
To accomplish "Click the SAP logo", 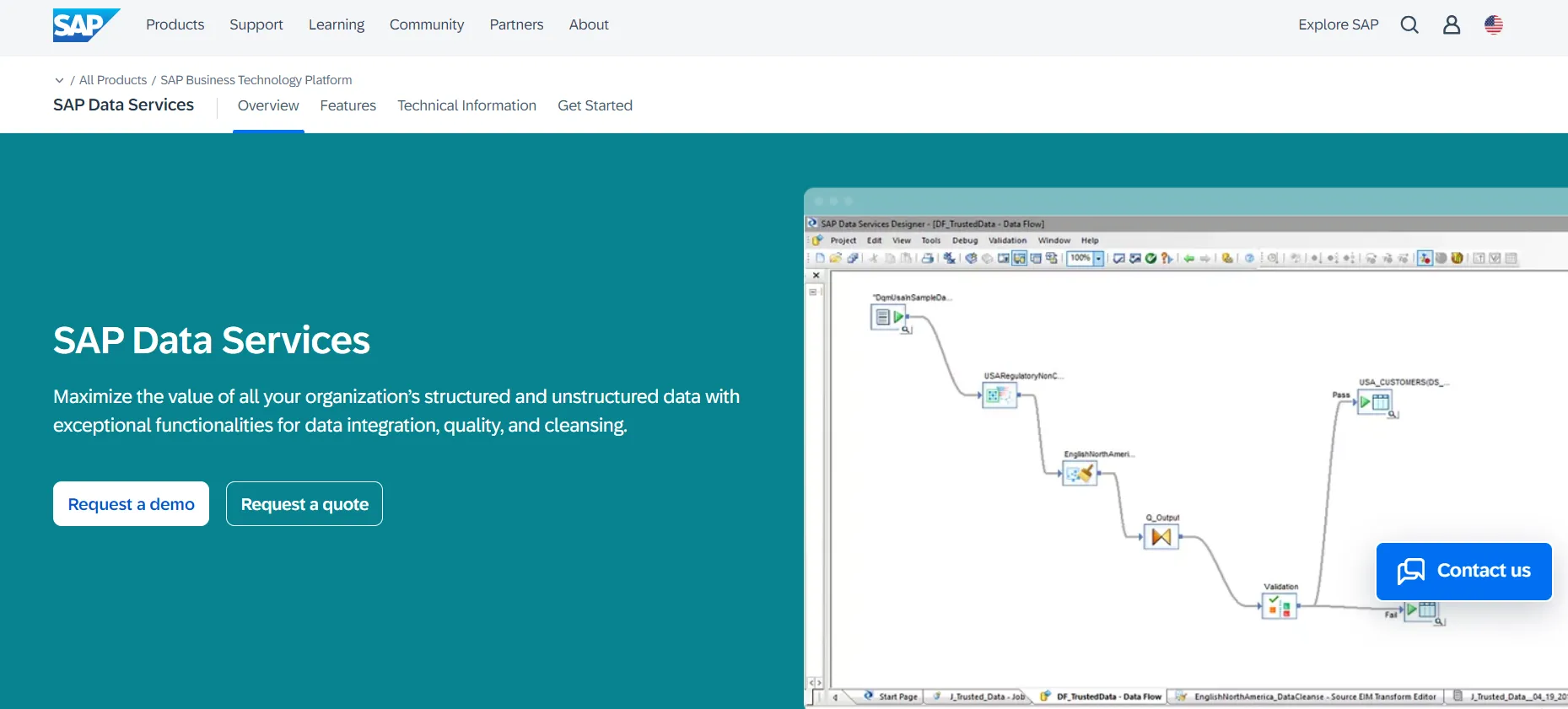I will [86, 25].
